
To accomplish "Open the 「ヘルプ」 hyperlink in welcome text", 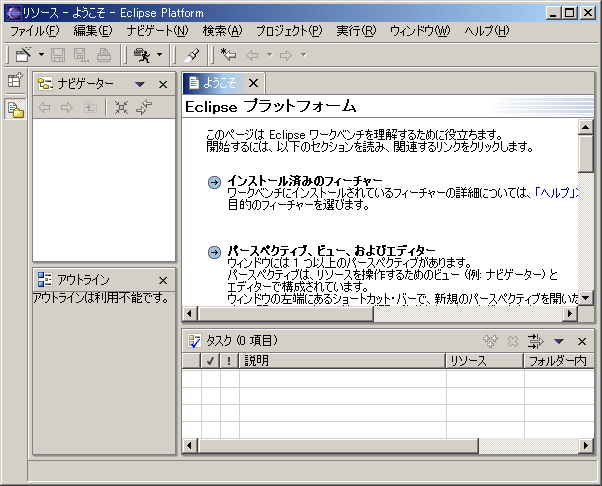I will click(556, 192).
